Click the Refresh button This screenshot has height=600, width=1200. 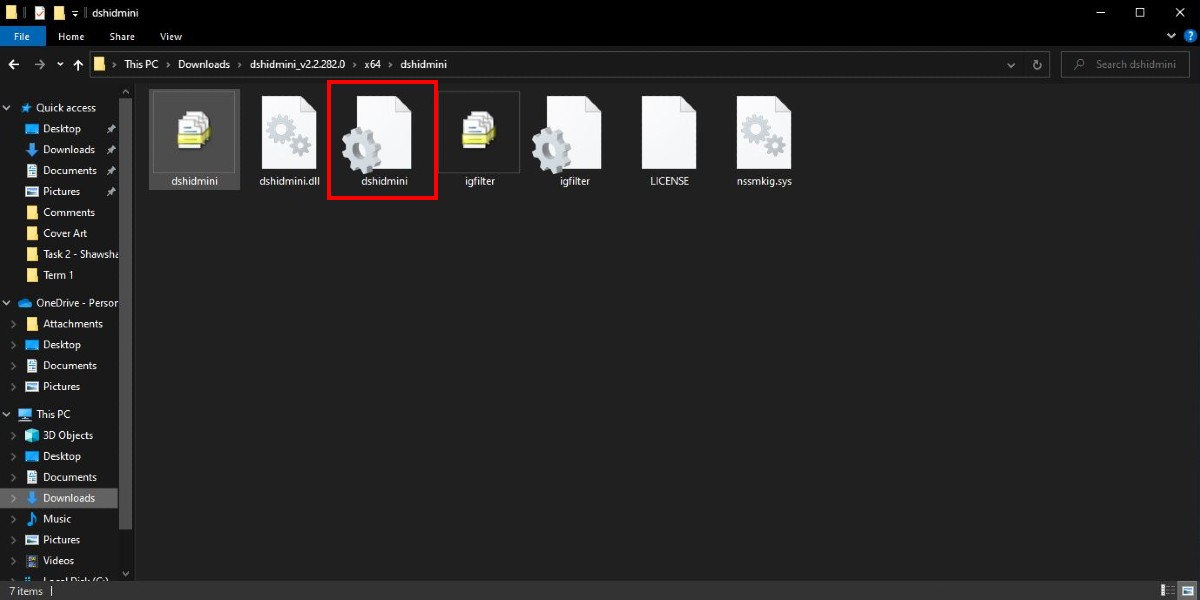[x=1037, y=64]
